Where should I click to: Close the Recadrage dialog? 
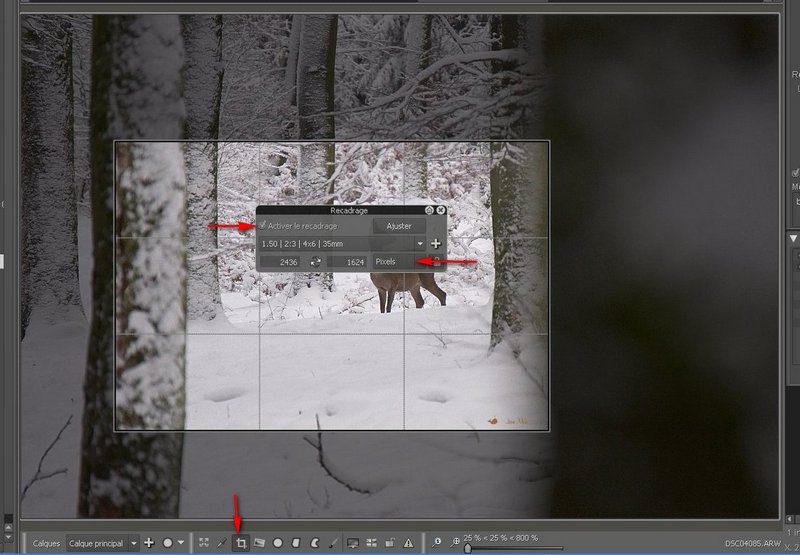441,210
